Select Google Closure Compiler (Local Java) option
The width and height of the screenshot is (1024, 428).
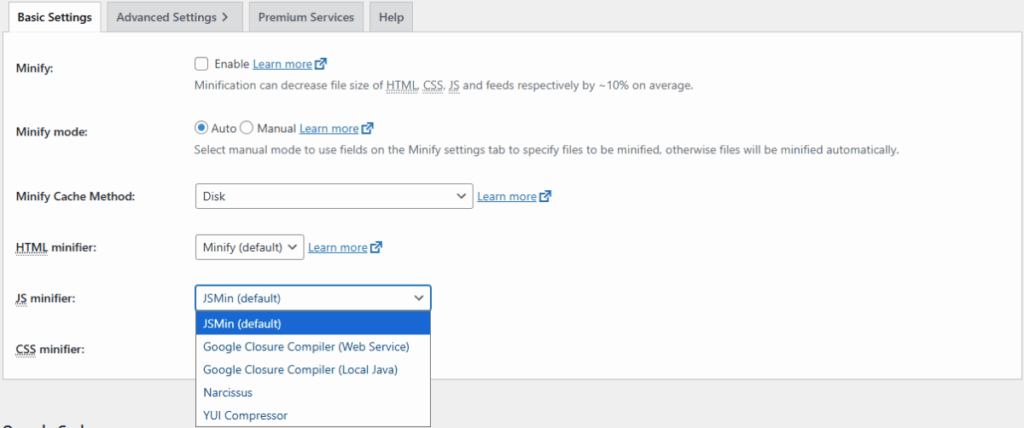(300, 370)
